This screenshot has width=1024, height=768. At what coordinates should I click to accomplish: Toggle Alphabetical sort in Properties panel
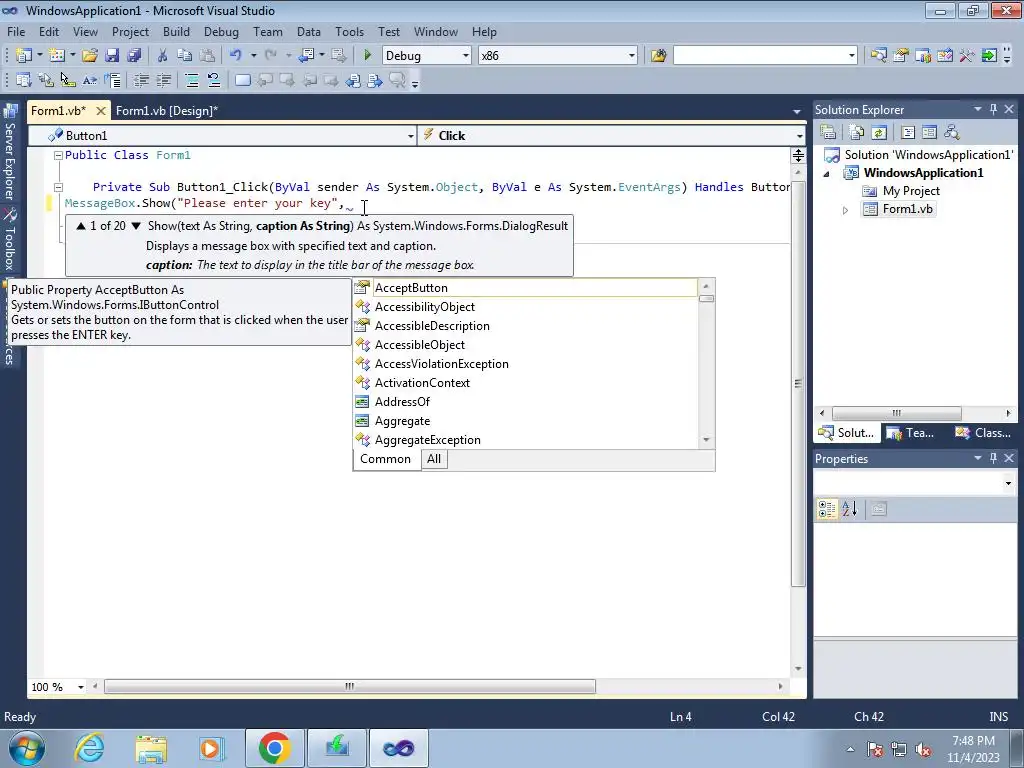tap(849, 509)
